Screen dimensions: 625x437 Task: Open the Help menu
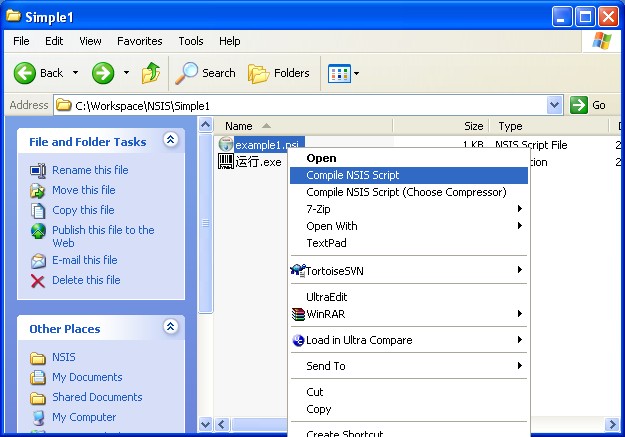tap(230, 41)
